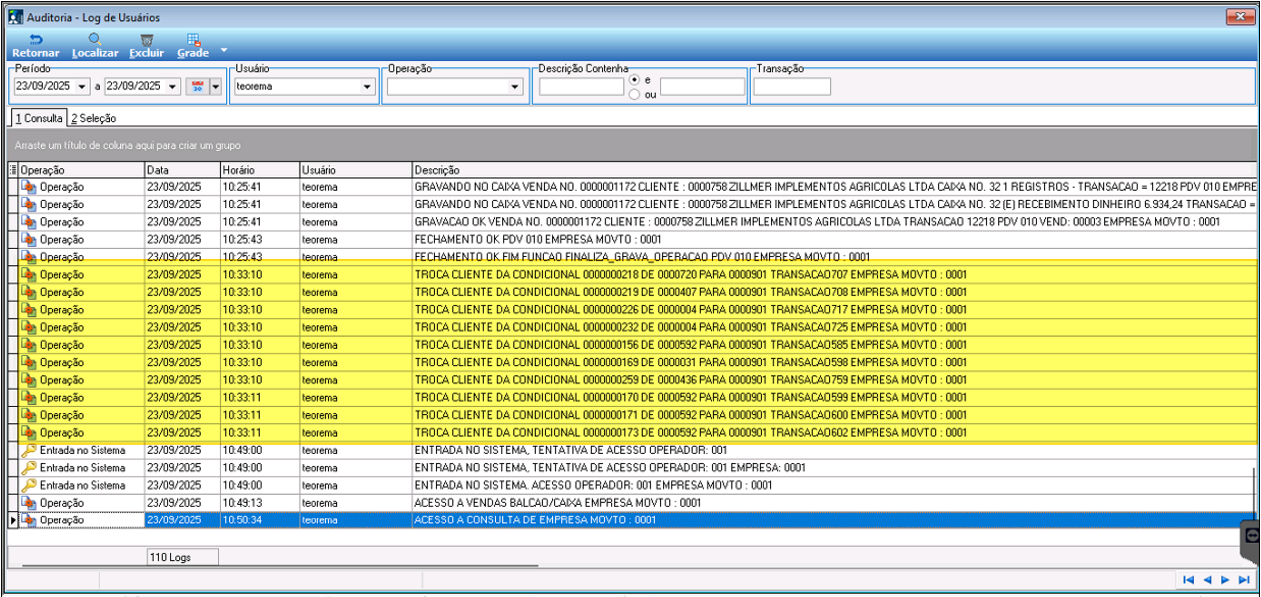Click the Excluir trash icon

tap(146, 39)
